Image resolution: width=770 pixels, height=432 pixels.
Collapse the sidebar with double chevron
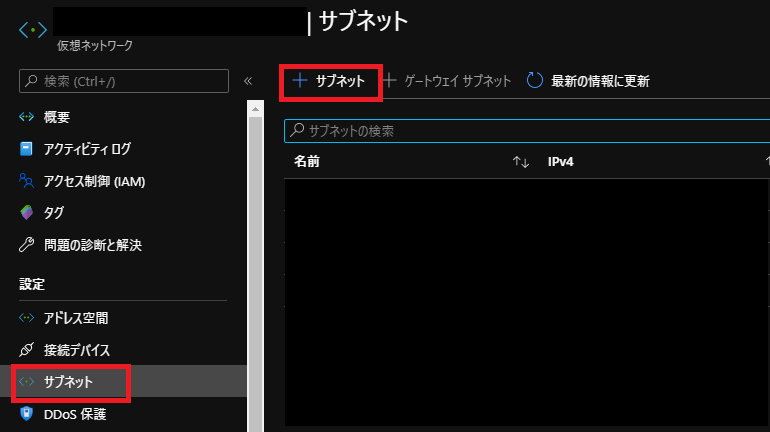click(x=248, y=81)
